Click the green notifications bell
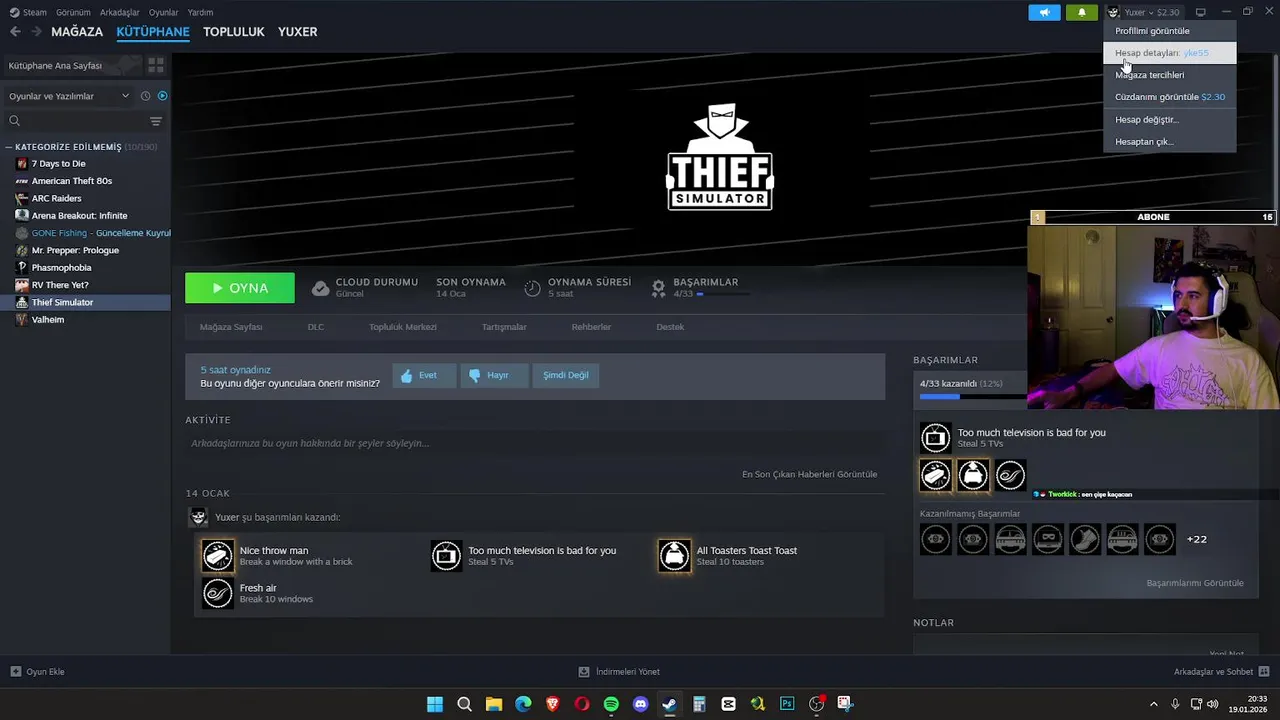The width and height of the screenshot is (1280, 720). click(1081, 12)
